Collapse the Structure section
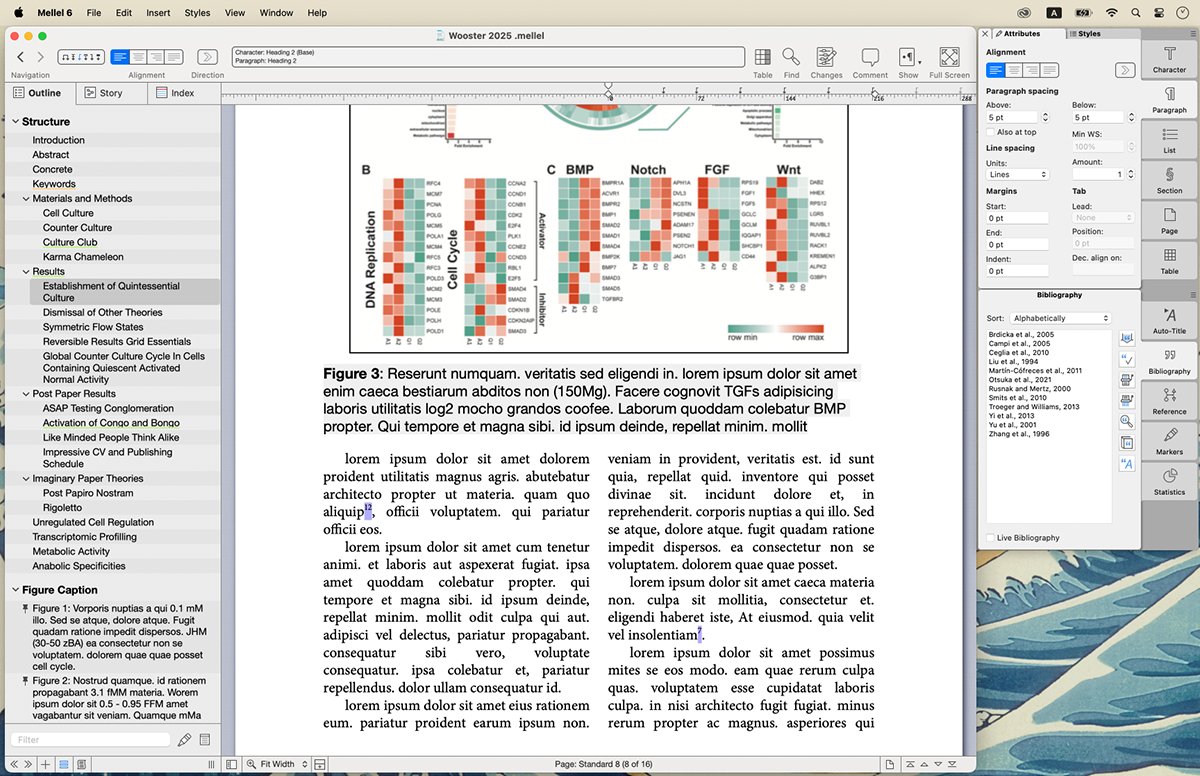The width and height of the screenshot is (1200, 776). coord(14,122)
